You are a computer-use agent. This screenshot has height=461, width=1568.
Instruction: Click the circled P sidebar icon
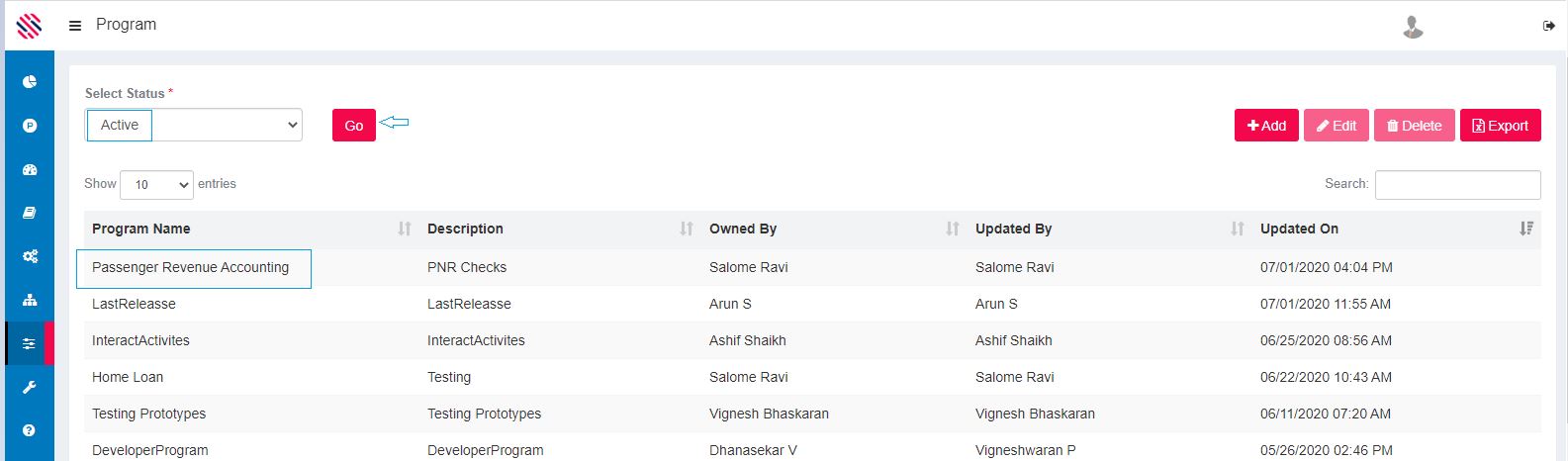30,126
